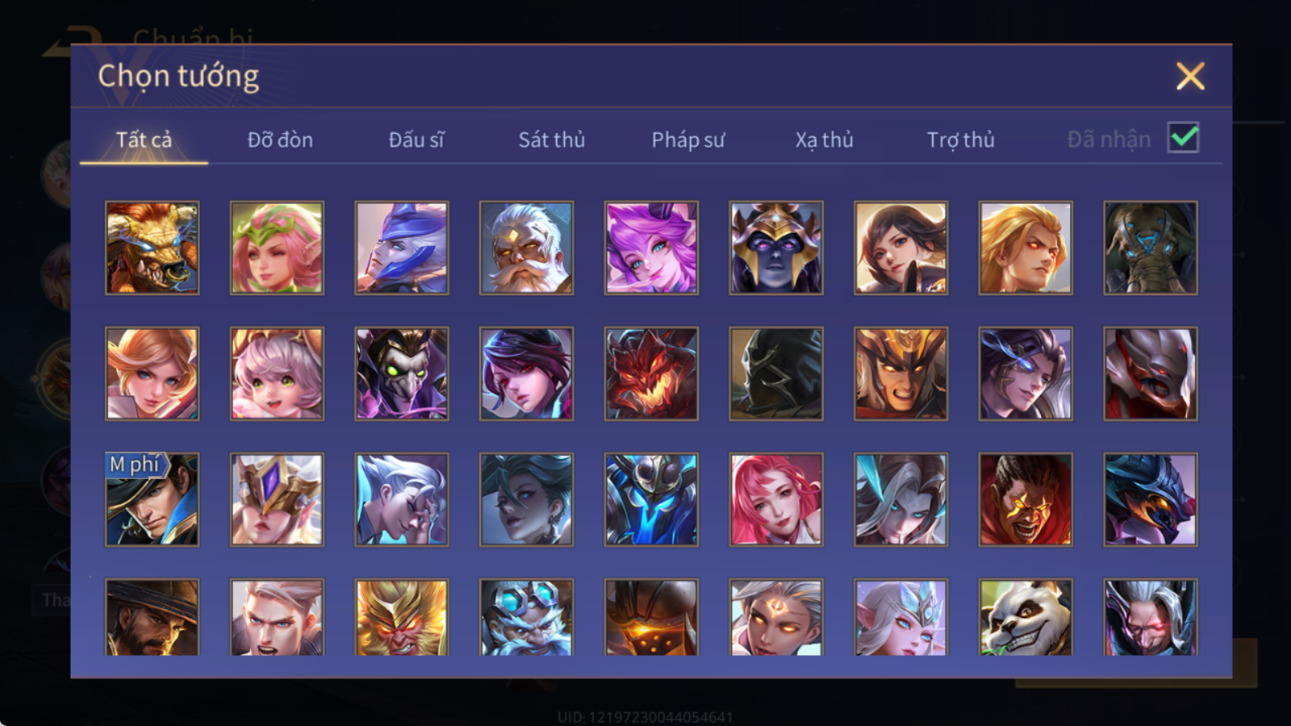Switch to the Xạ thủ tab
The image size is (1291, 726).
[x=824, y=140]
